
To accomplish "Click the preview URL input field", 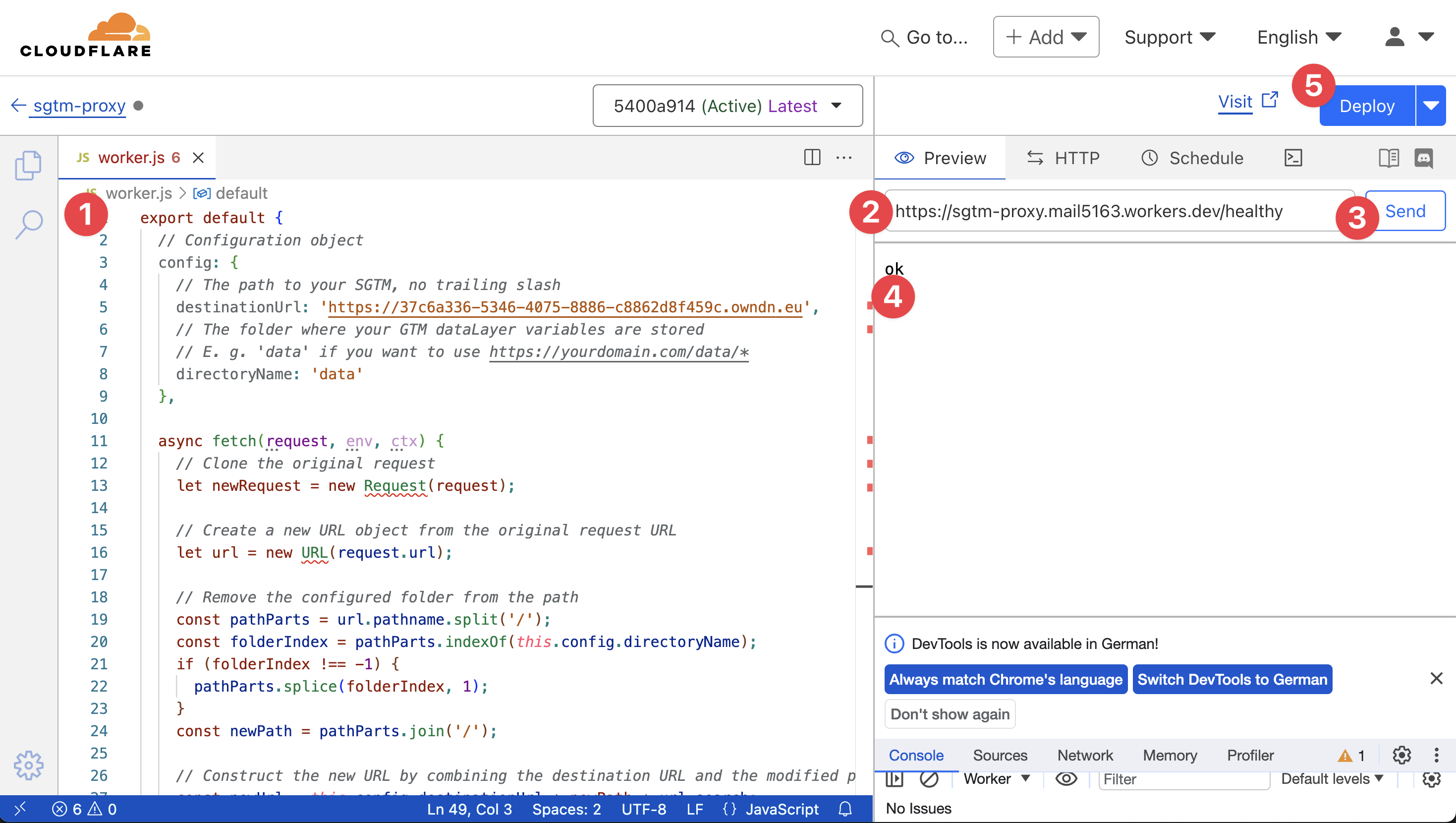I will click(x=1108, y=211).
